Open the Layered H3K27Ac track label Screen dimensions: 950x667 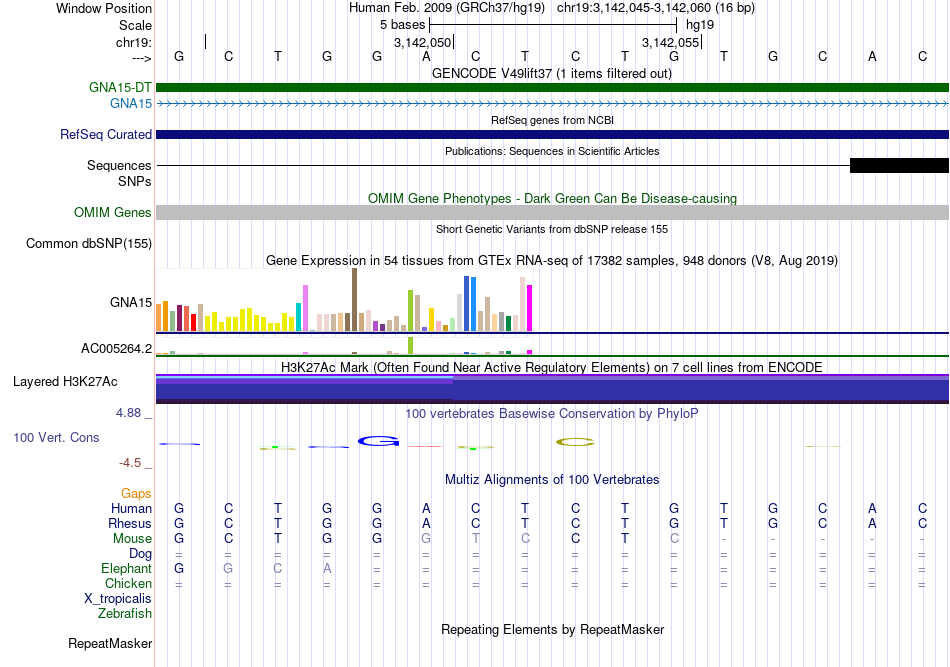click(x=65, y=382)
